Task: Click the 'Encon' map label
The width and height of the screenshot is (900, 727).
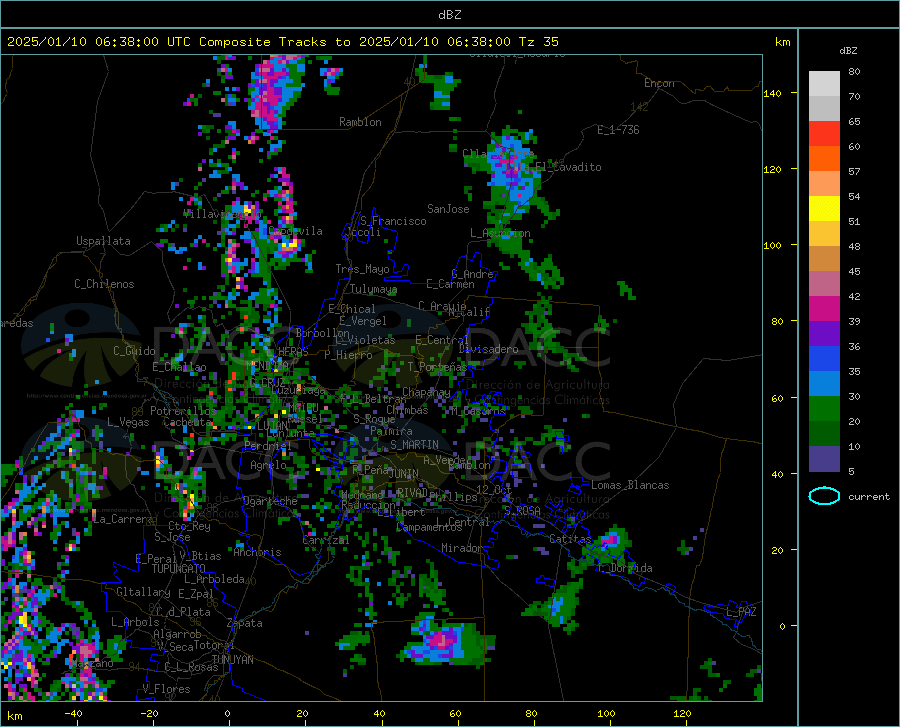Action: pyautogui.click(x=659, y=83)
